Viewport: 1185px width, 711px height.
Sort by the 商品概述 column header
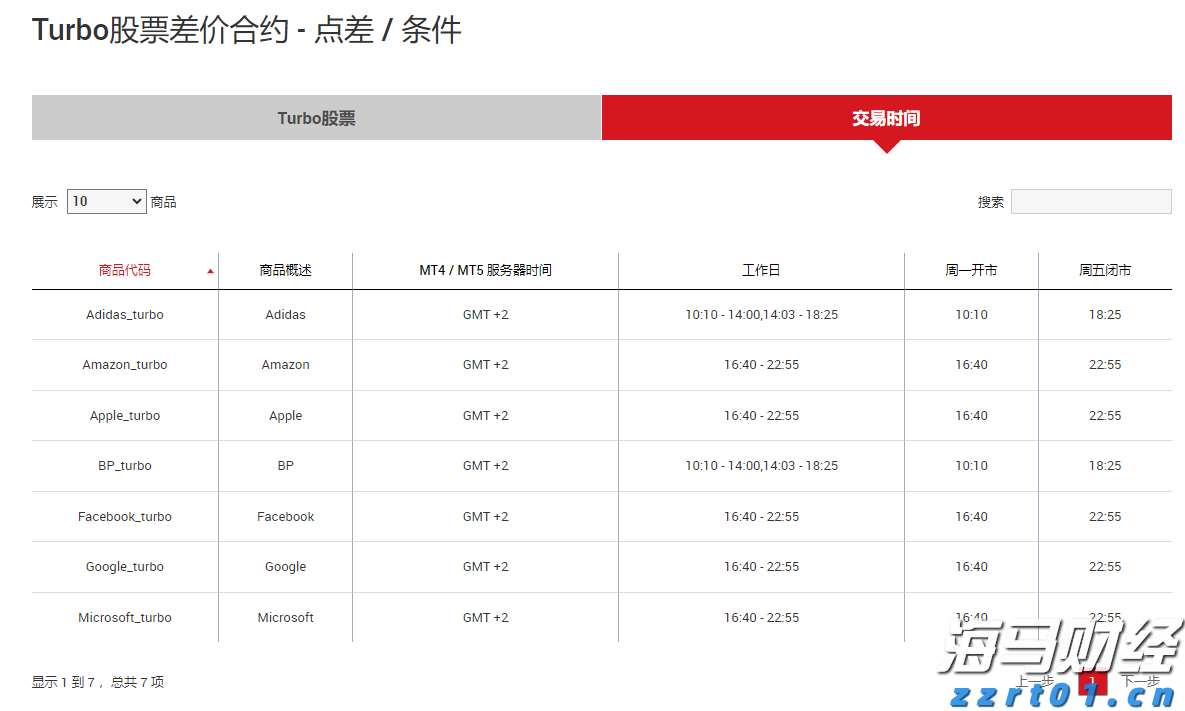[284, 270]
